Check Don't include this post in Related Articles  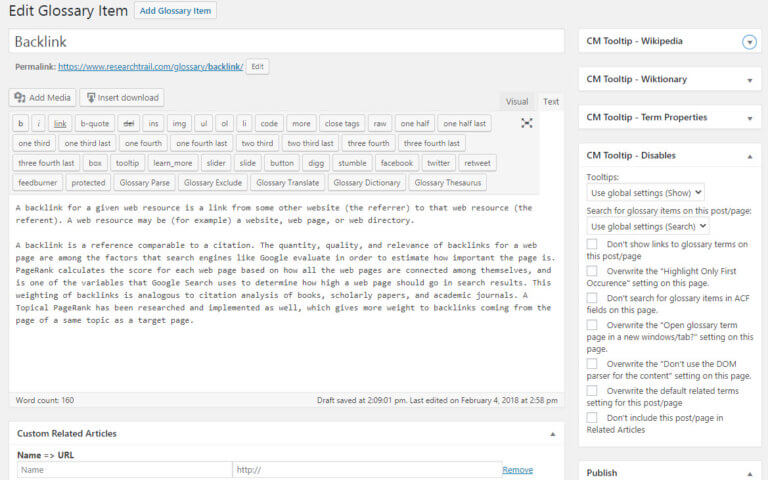click(x=592, y=417)
